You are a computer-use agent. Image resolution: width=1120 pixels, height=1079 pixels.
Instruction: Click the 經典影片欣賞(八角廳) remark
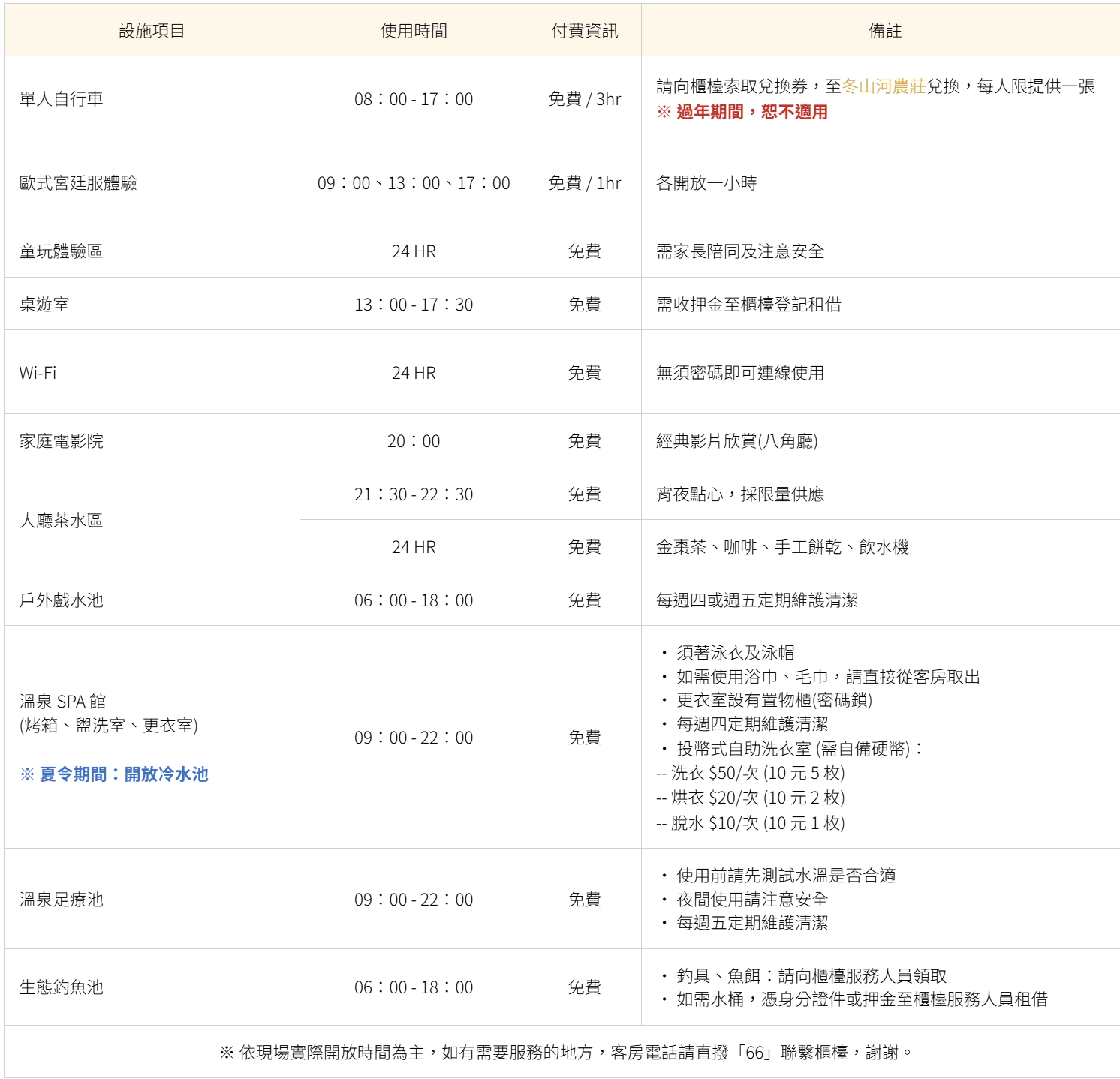pyautogui.click(x=737, y=440)
